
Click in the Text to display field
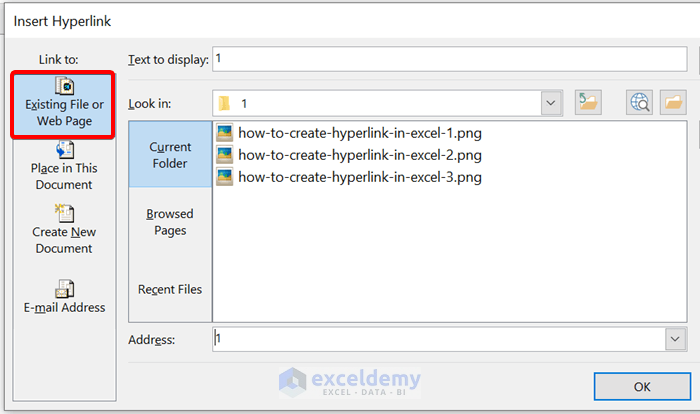(x=450, y=59)
